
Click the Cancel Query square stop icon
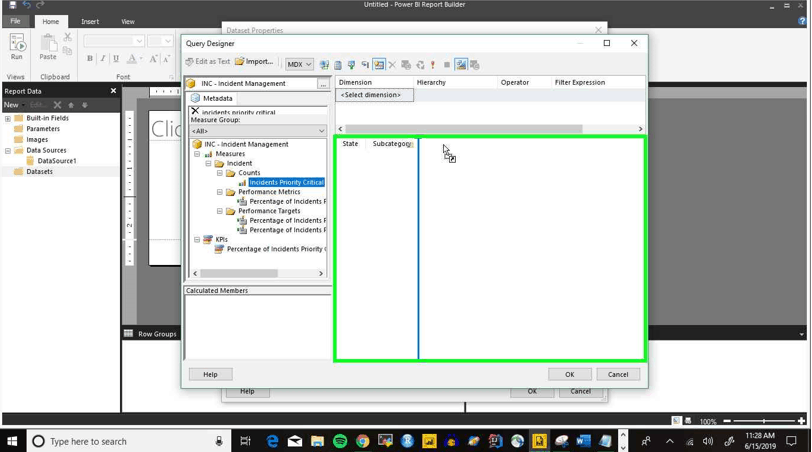[x=447, y=65]
